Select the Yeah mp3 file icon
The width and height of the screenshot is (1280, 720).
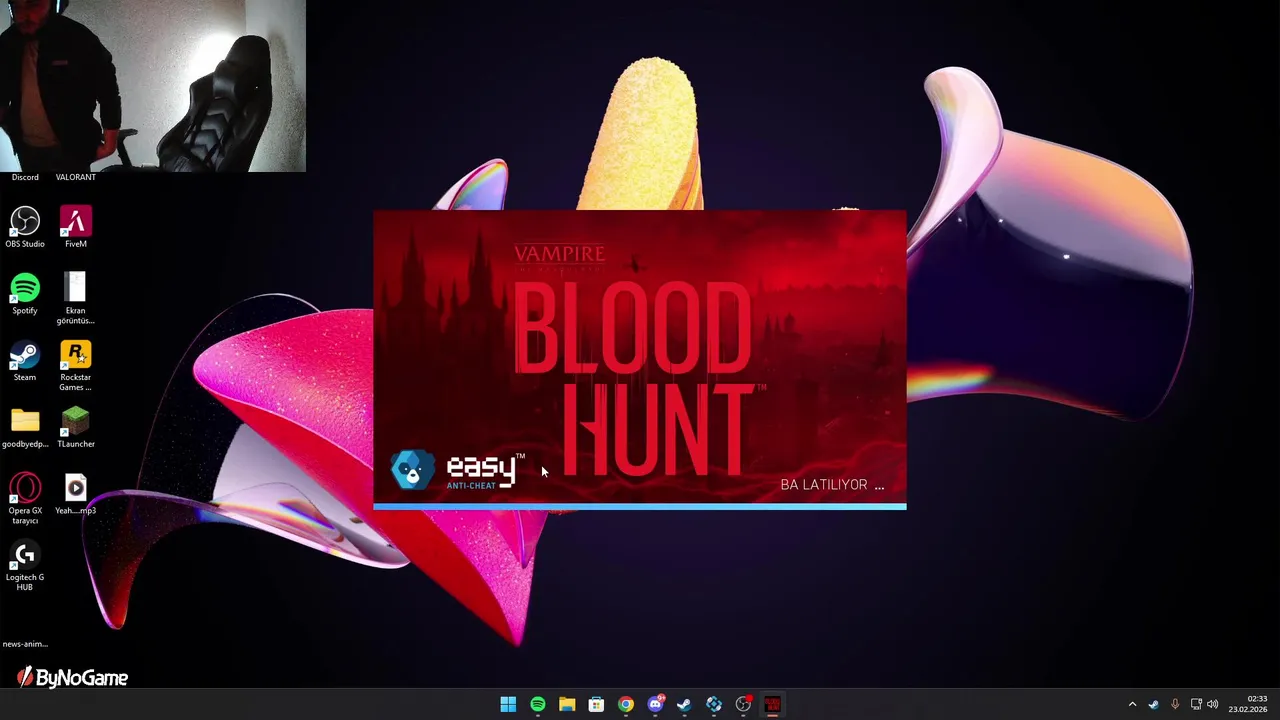(x=76, y=494)
